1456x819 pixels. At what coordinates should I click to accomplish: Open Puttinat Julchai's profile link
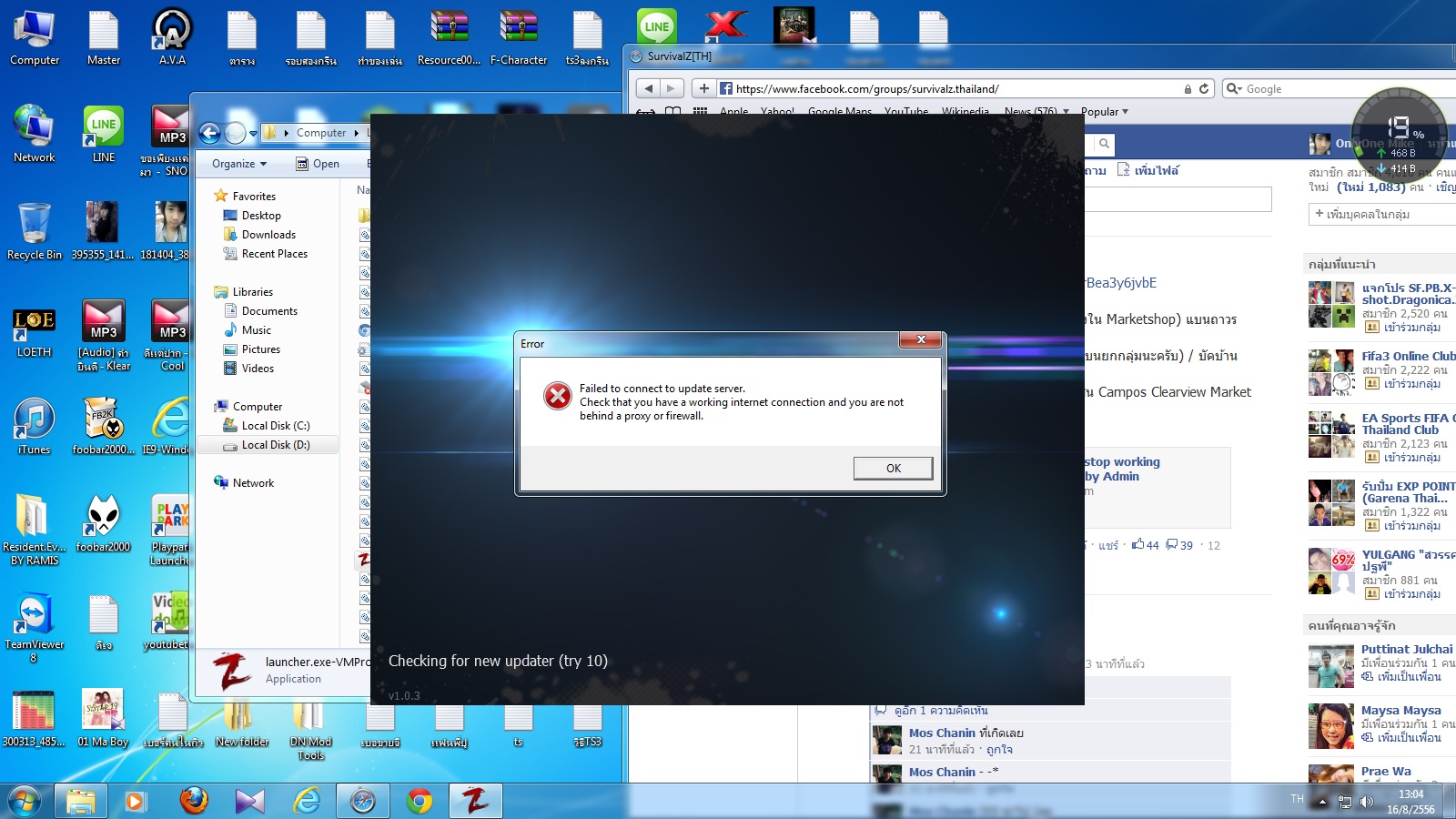1407,649
